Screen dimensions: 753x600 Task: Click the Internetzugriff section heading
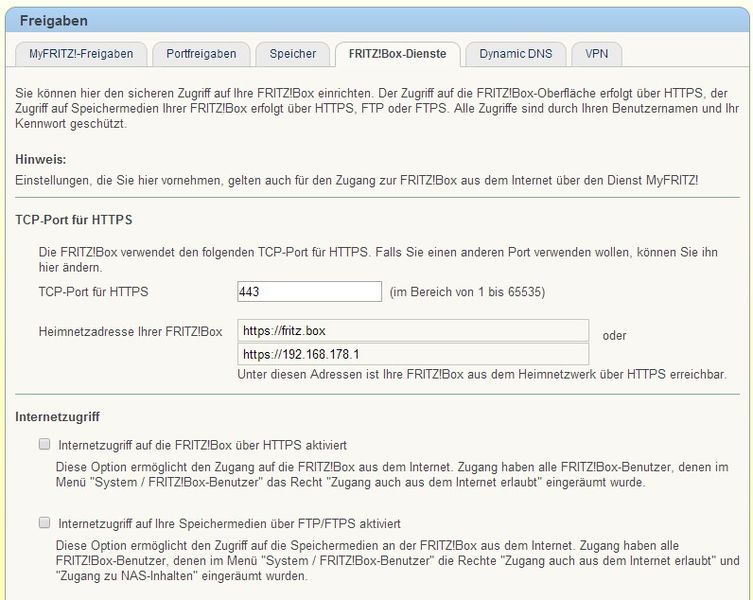[x=57, y=416]
